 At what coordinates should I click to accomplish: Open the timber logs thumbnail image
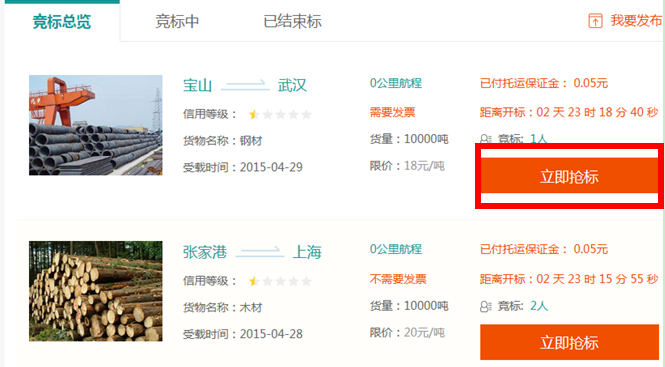95,291
